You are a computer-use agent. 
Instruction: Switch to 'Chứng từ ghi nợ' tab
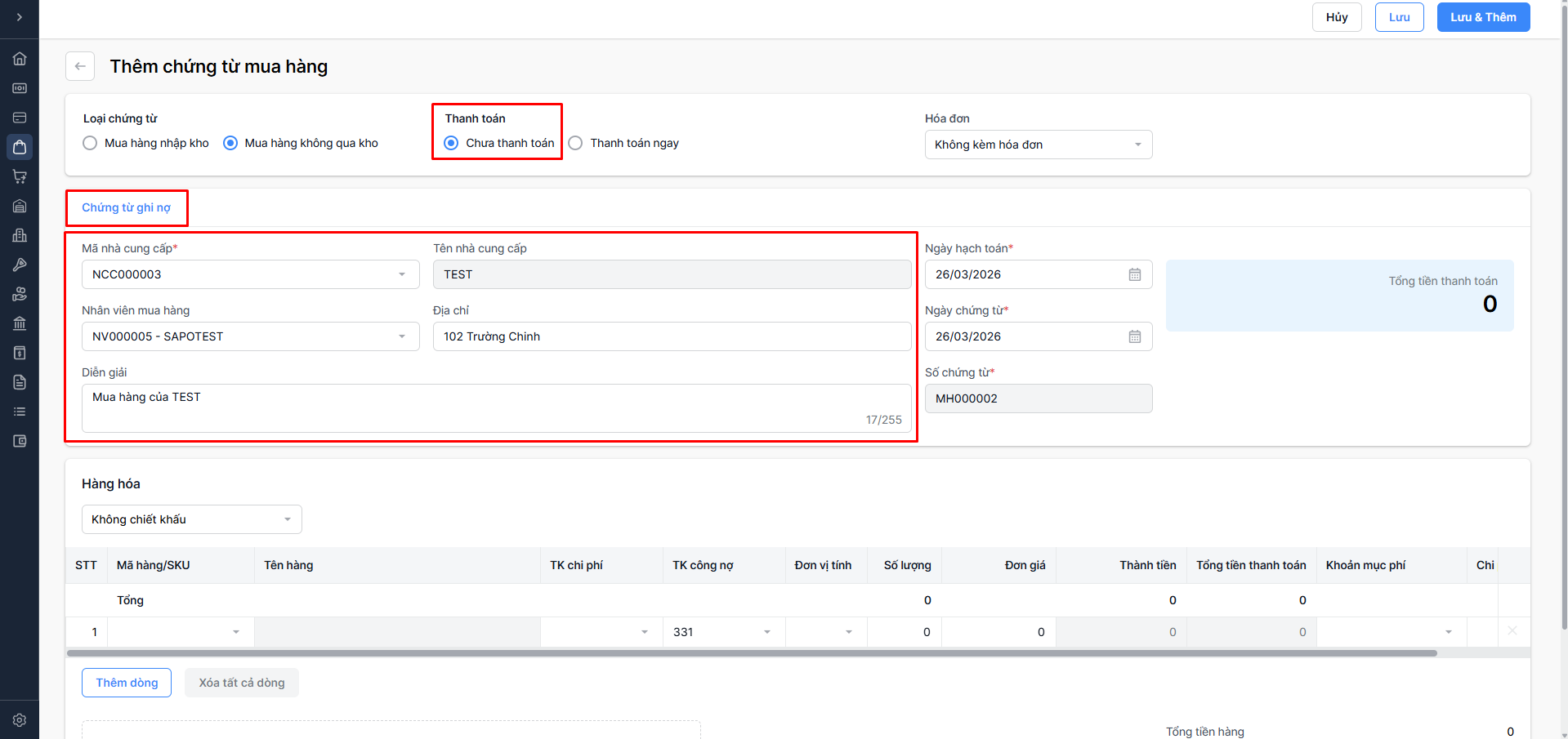126,207
